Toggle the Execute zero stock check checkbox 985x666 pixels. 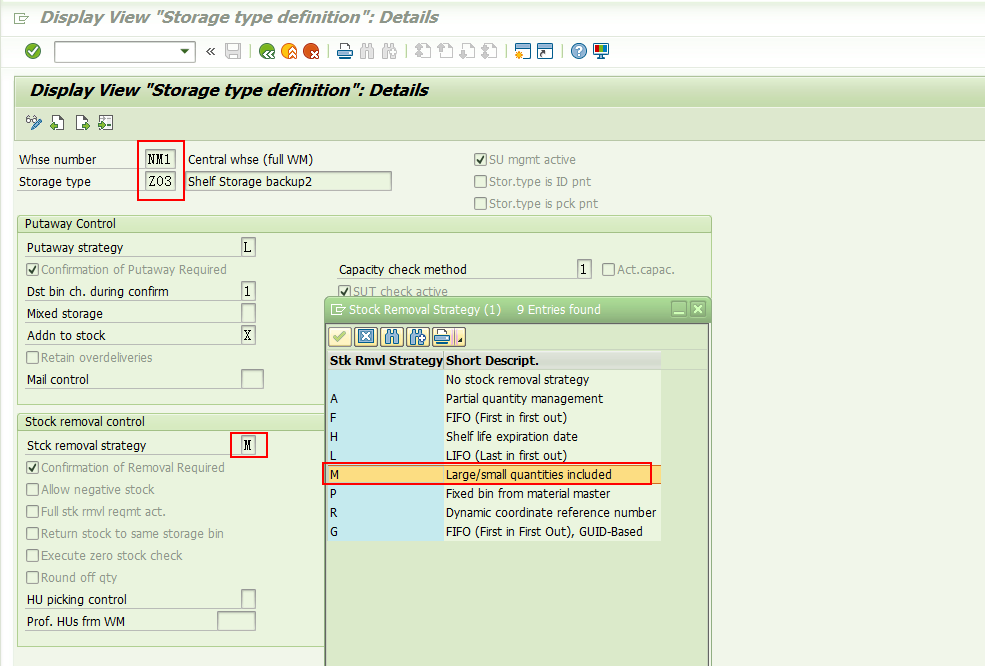pyautogui.click(x=33, y=555)
